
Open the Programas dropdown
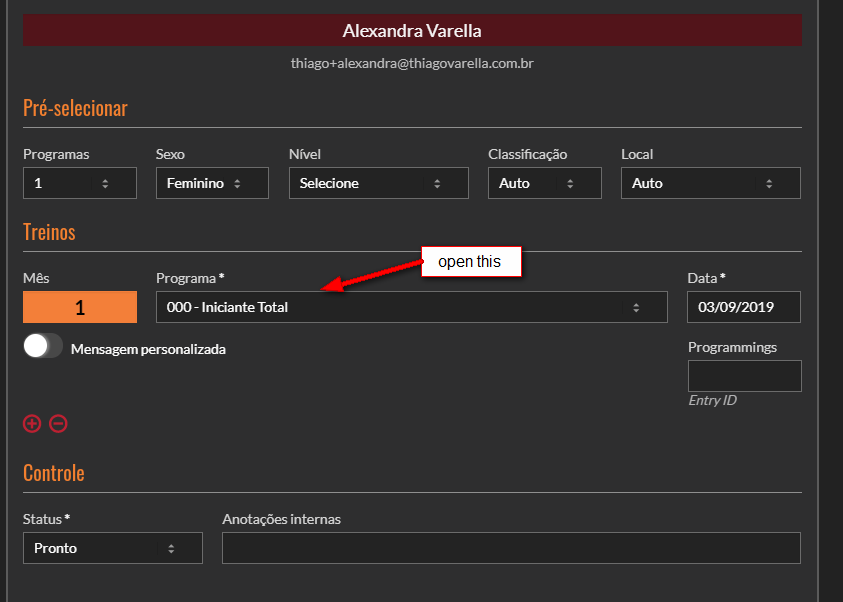(x=79, y=183)
